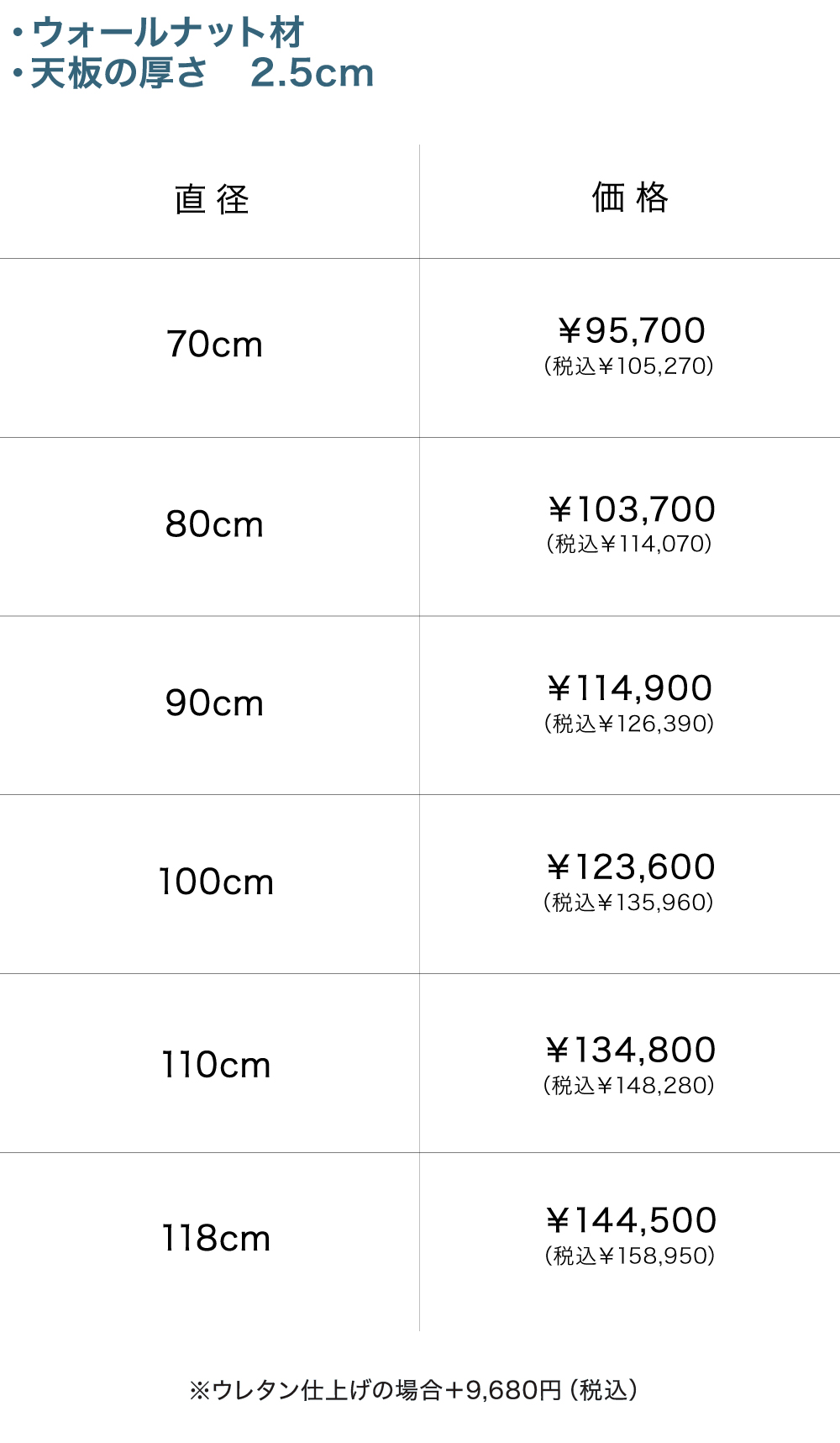Click the ¥134,800 price

coord(631,1051)
